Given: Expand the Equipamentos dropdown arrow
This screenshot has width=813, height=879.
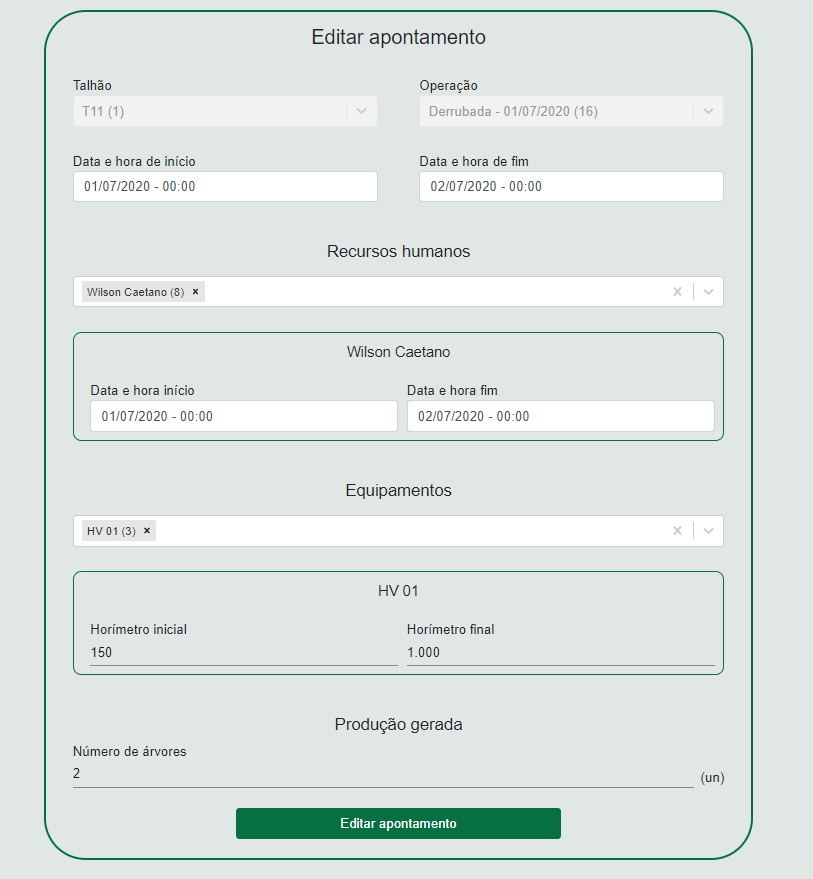Looking at the screenshot, I should point(709,531).
